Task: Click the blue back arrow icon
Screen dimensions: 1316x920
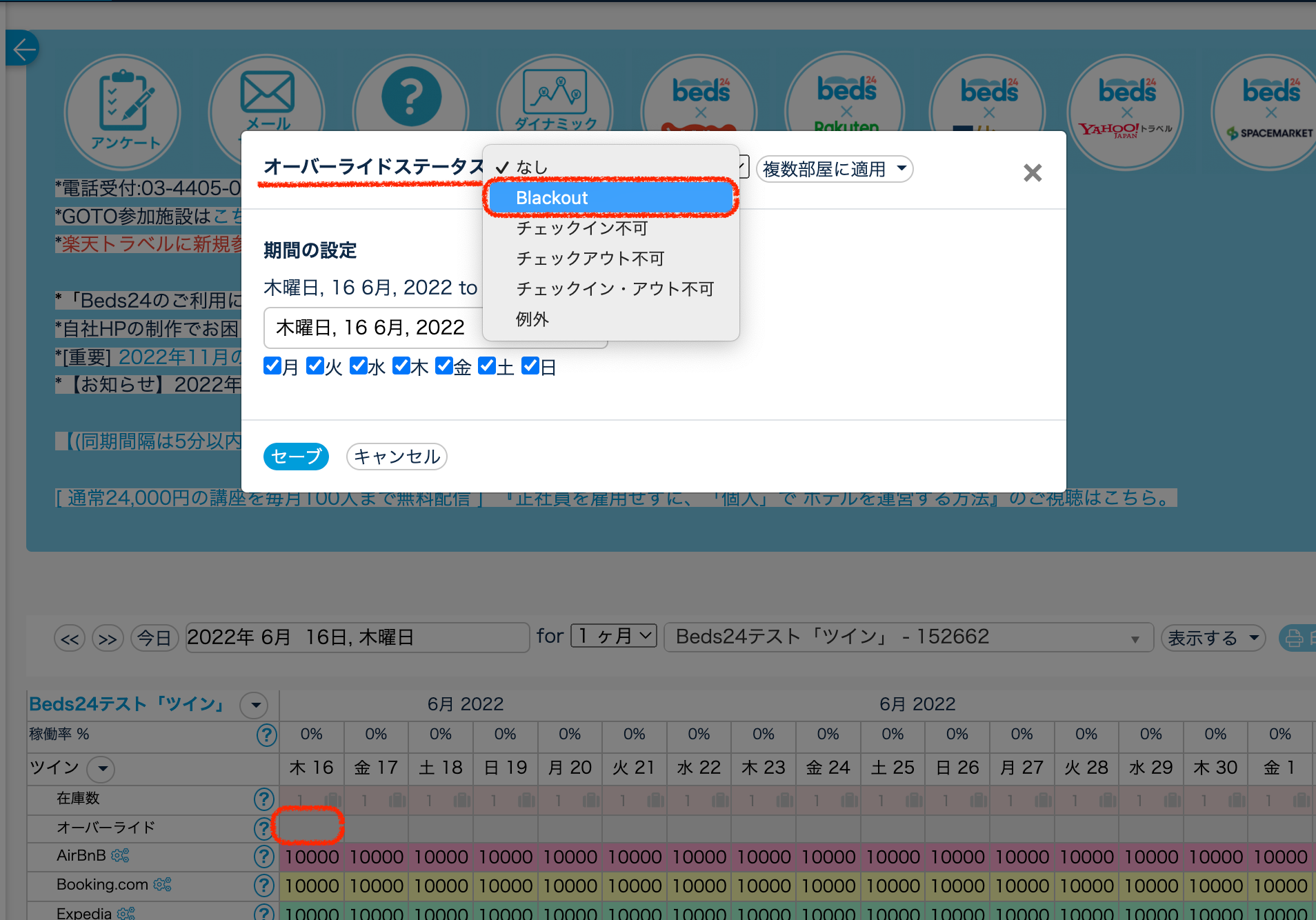Action: (23, 49)
